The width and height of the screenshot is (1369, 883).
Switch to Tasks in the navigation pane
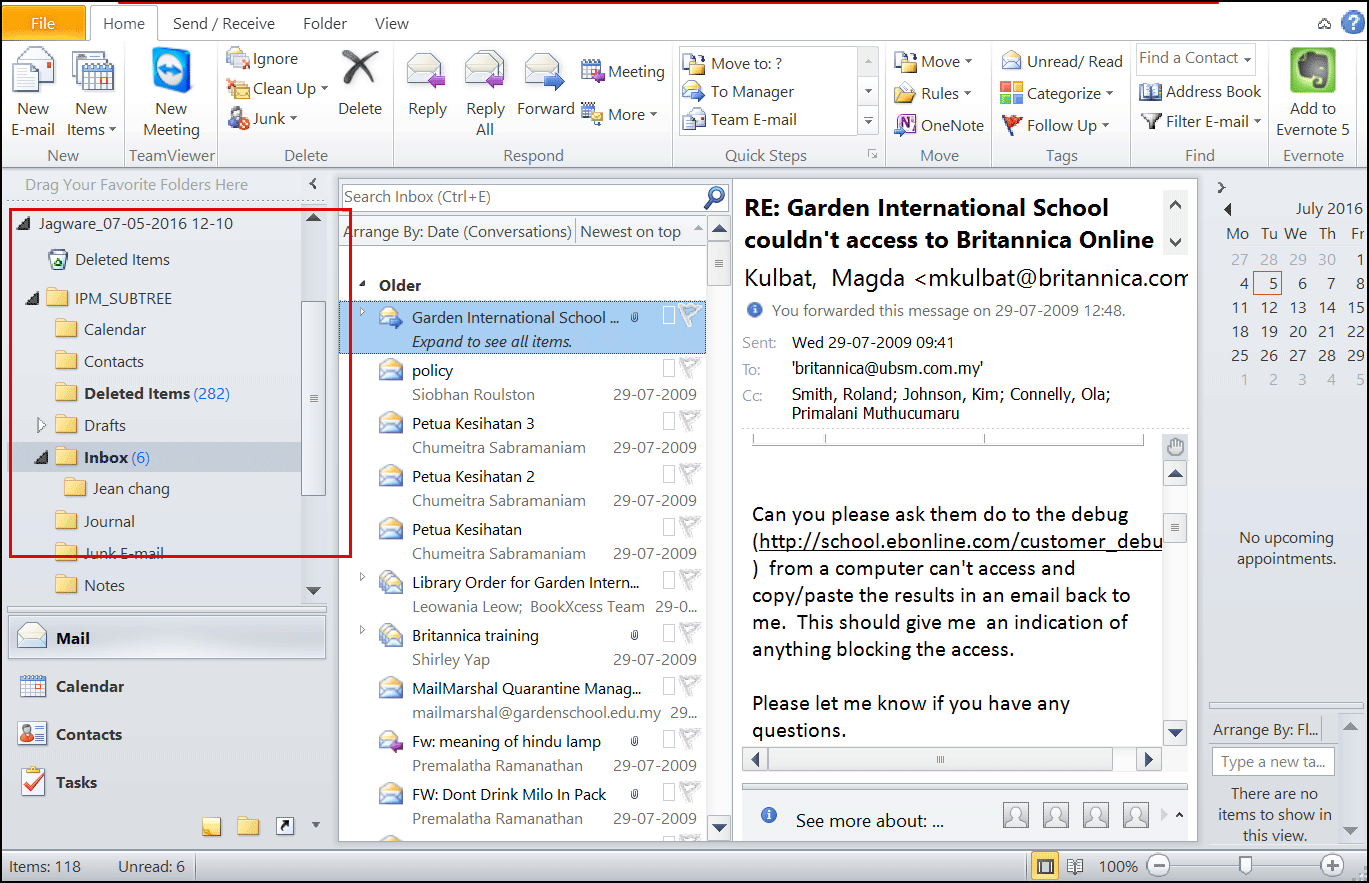(x=166, y=782)
